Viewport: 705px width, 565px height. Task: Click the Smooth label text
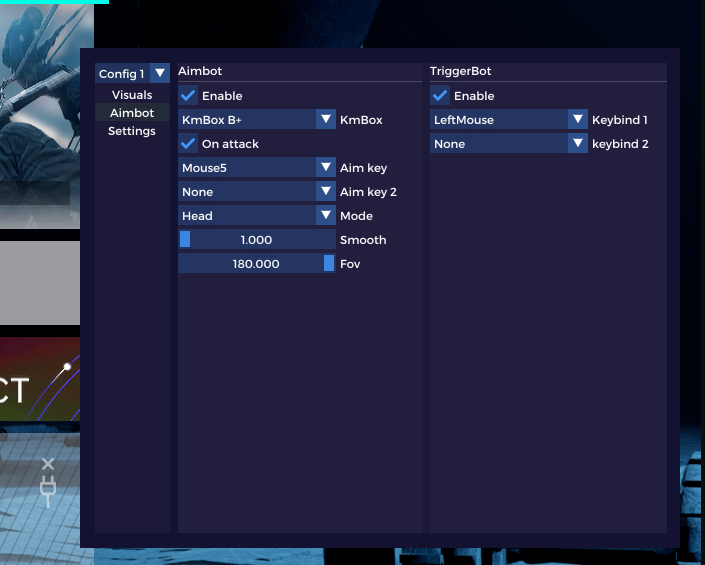pyautogui.click(x=363, y=240)
